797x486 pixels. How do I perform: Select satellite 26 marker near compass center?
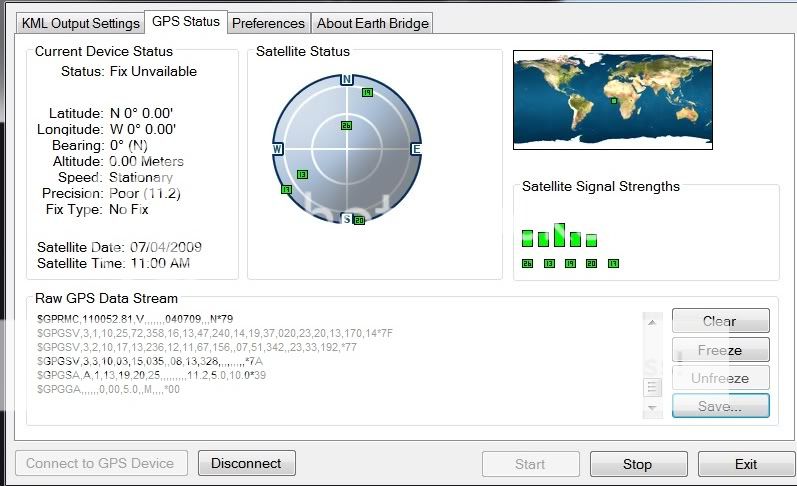pos(346,126)
